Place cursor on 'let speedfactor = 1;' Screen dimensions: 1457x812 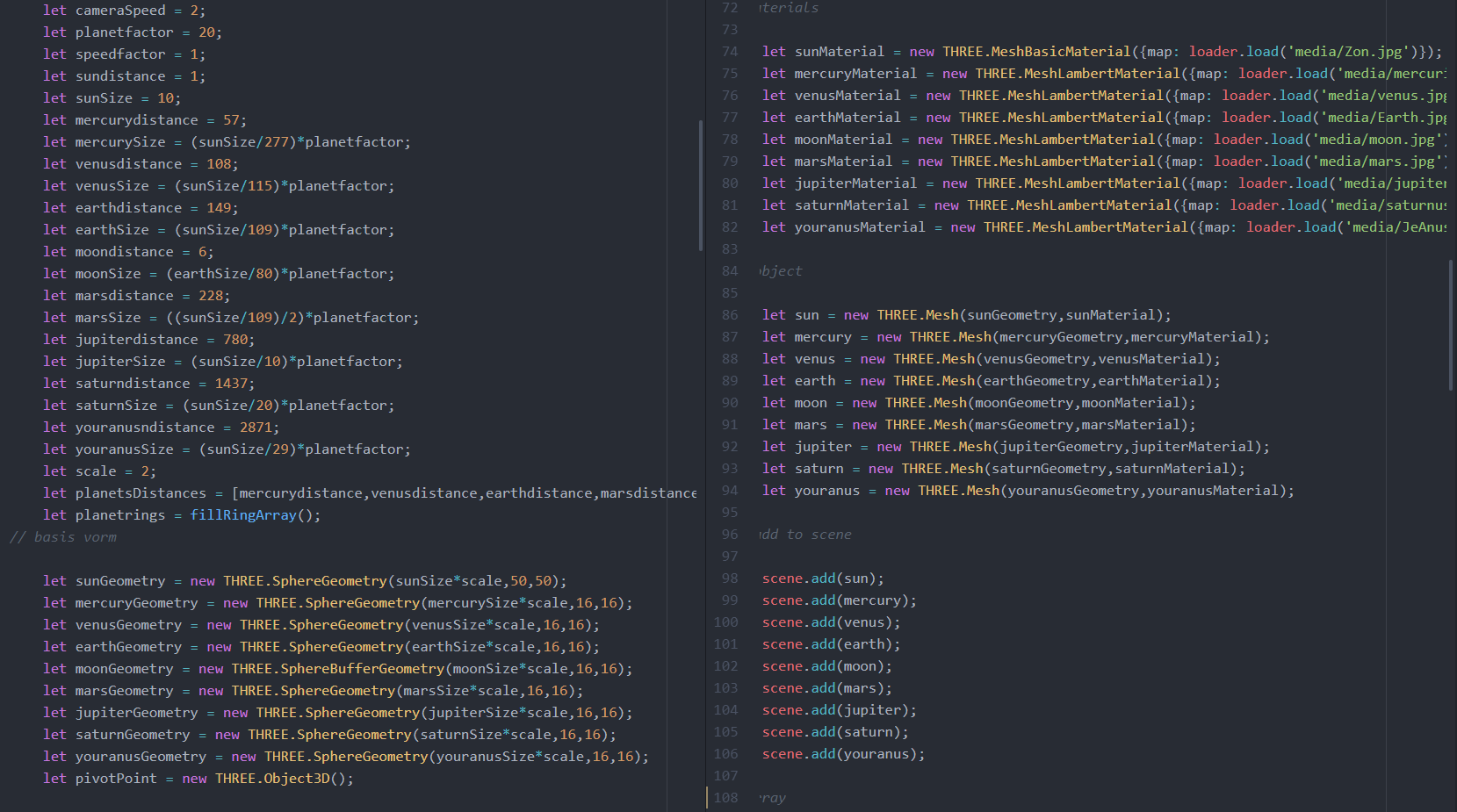coord(124,54)
